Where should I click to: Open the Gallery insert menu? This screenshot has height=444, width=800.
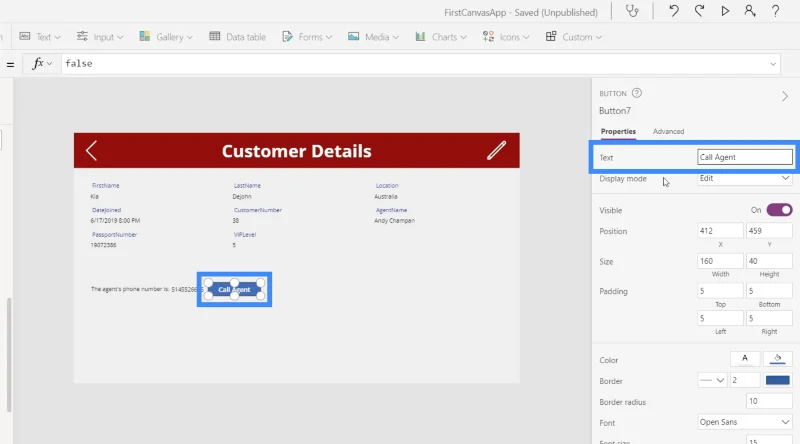[166, 37]
